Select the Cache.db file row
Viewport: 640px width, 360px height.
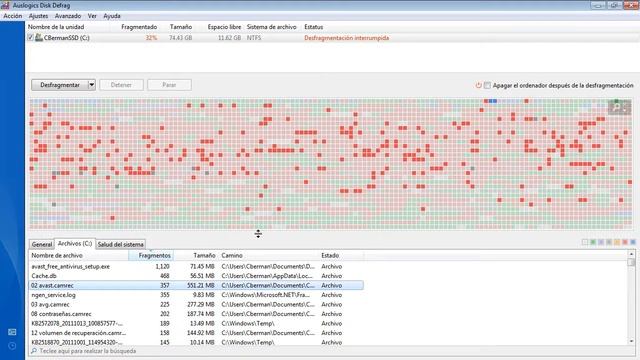196,276
